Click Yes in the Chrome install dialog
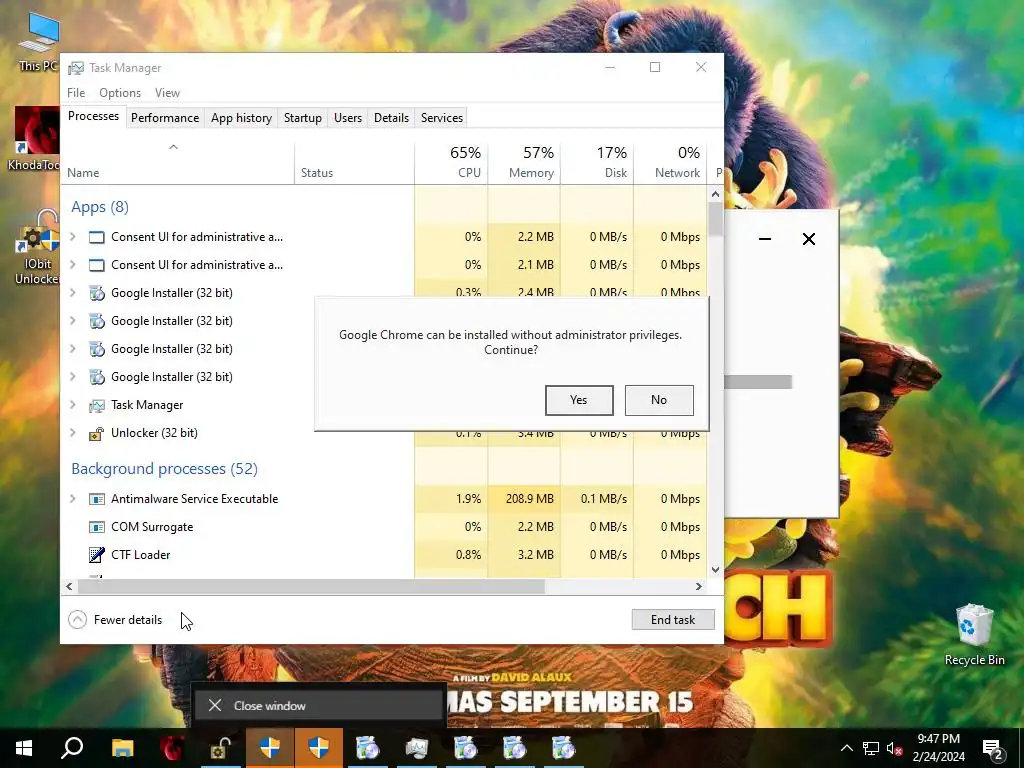This screenshot has width=1024, height=768. pyautogui.click(x=579, y=400)
